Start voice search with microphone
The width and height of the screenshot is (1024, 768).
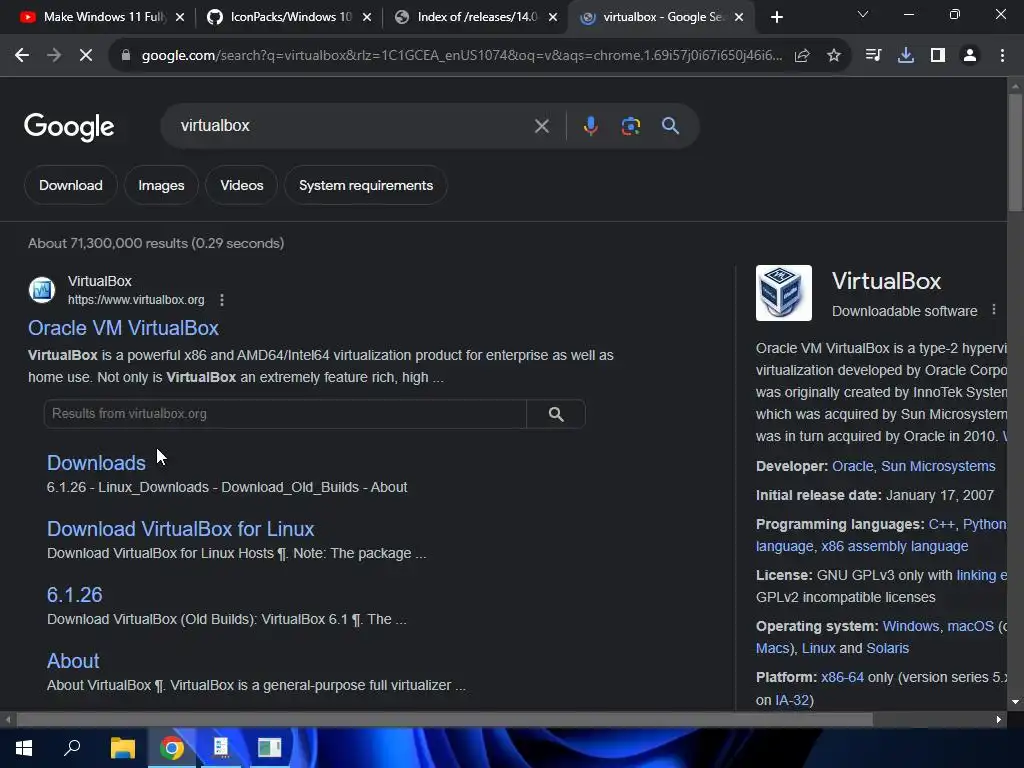pyautogui.click(x=590, y=125)
